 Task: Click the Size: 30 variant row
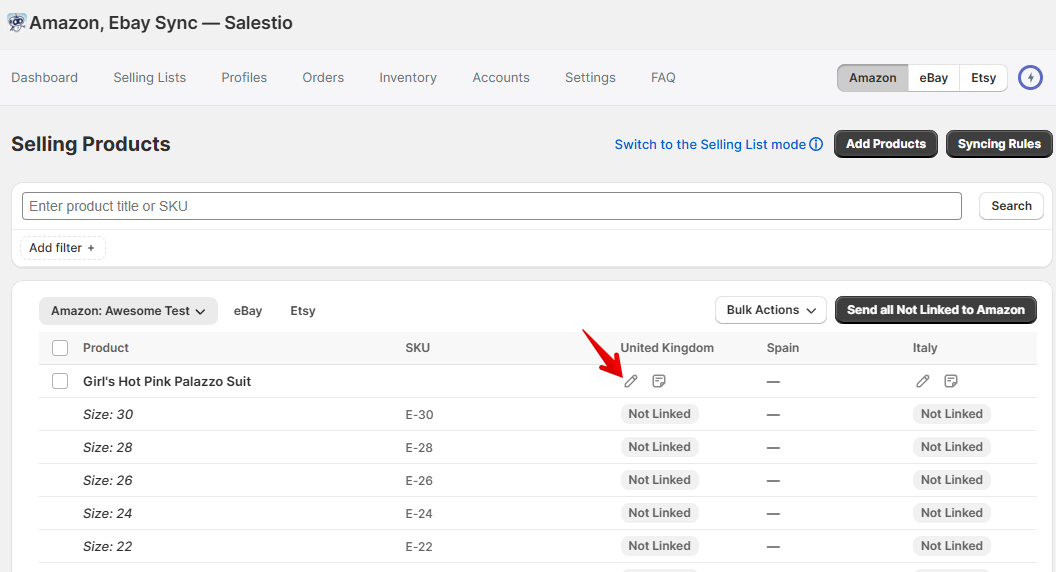(537, 414)
